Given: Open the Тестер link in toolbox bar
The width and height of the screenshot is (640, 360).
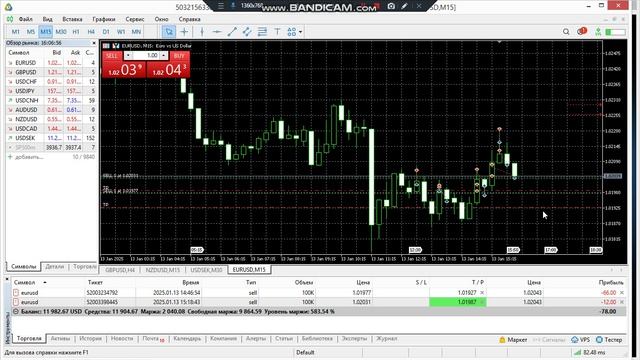Looking at the screenshot, I should tap(609, 340).
